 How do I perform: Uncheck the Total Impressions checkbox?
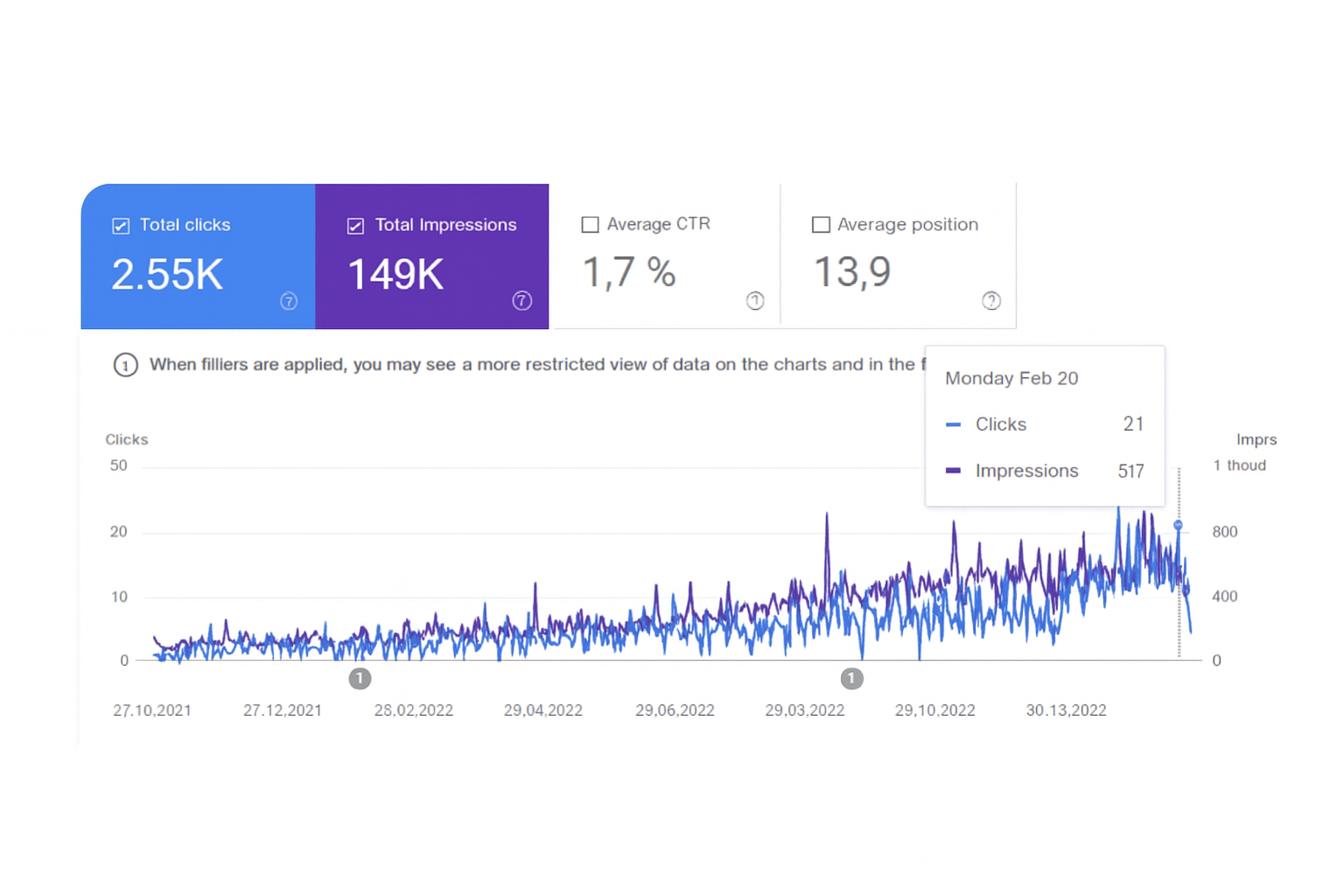point(355,226)
